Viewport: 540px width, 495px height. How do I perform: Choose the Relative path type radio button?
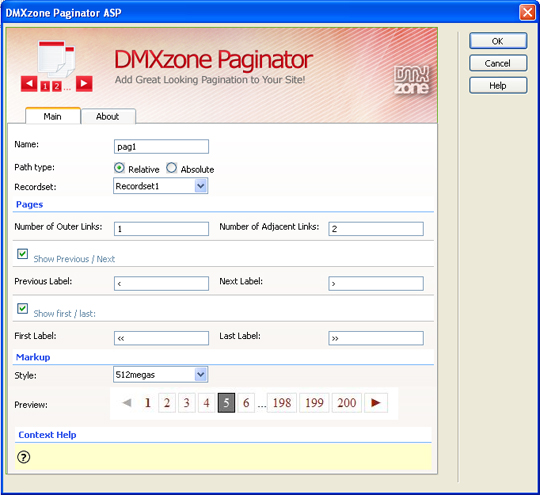(119, 168)
